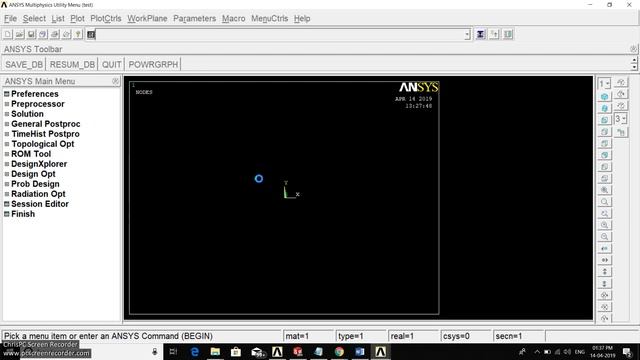The height and width of the screenshot is (360, 640).
Task: Click the Pan-Zoom-Rotate toolbar icon
Action: (43, 34)
